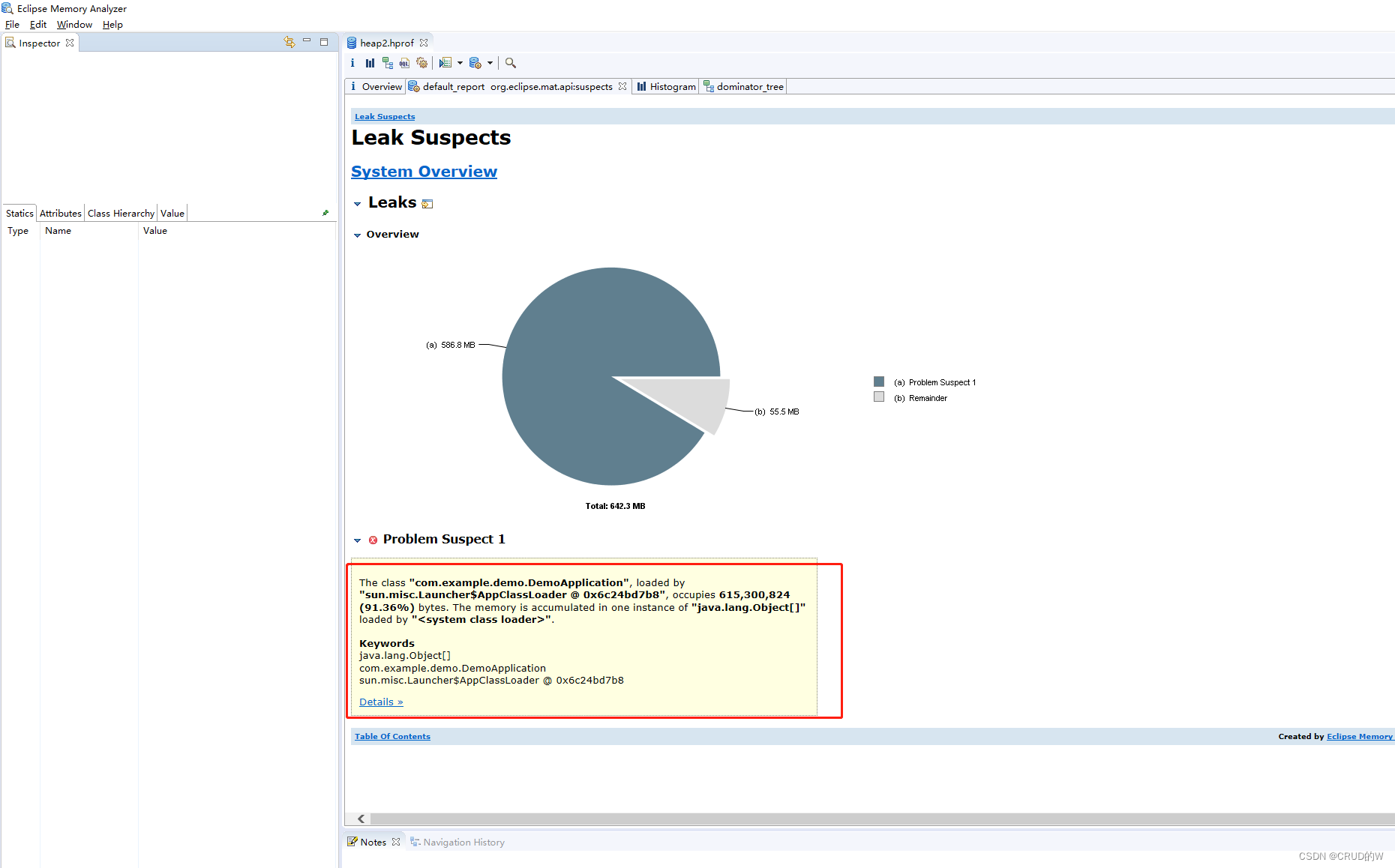Open heap dump overview info icon
Viewport: 1395px width, 868px height.
(352, 63)
